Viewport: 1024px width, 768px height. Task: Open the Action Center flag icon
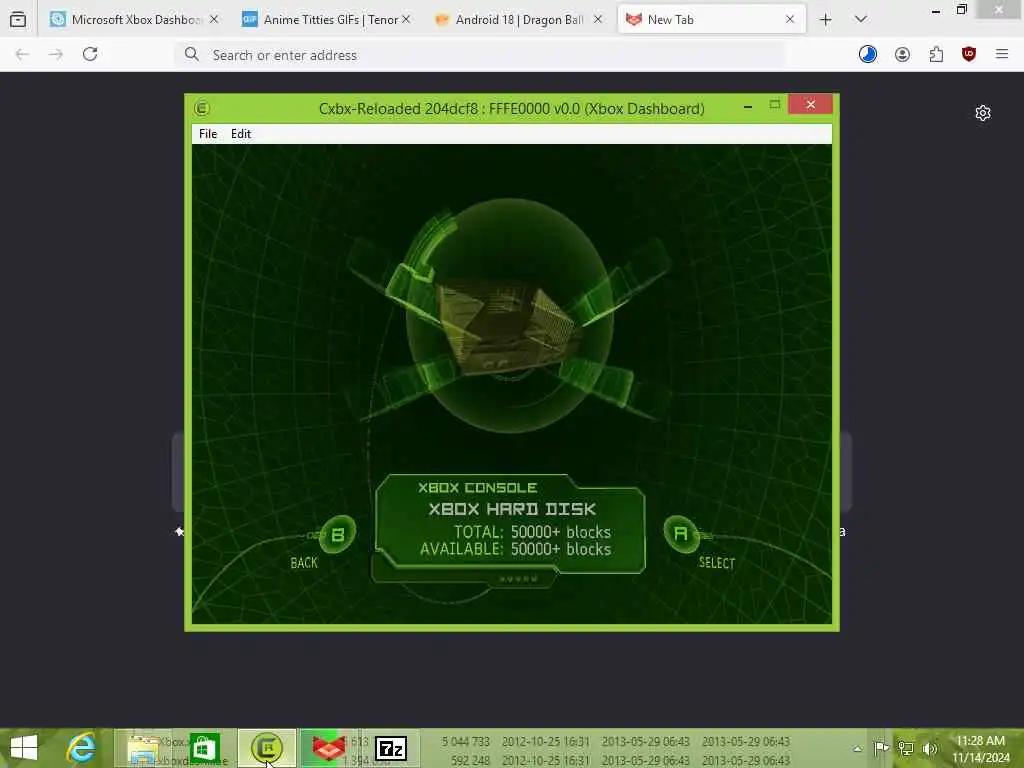881,748
